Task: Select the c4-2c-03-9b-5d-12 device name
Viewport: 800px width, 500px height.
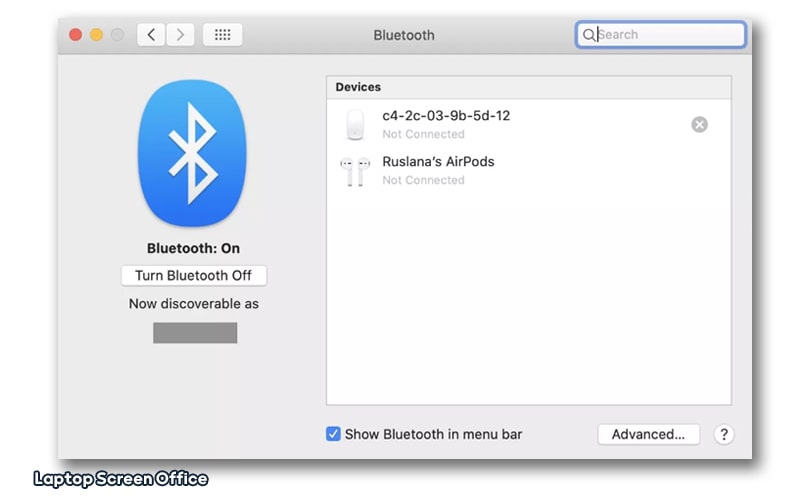Action: [x=446, y=116]
